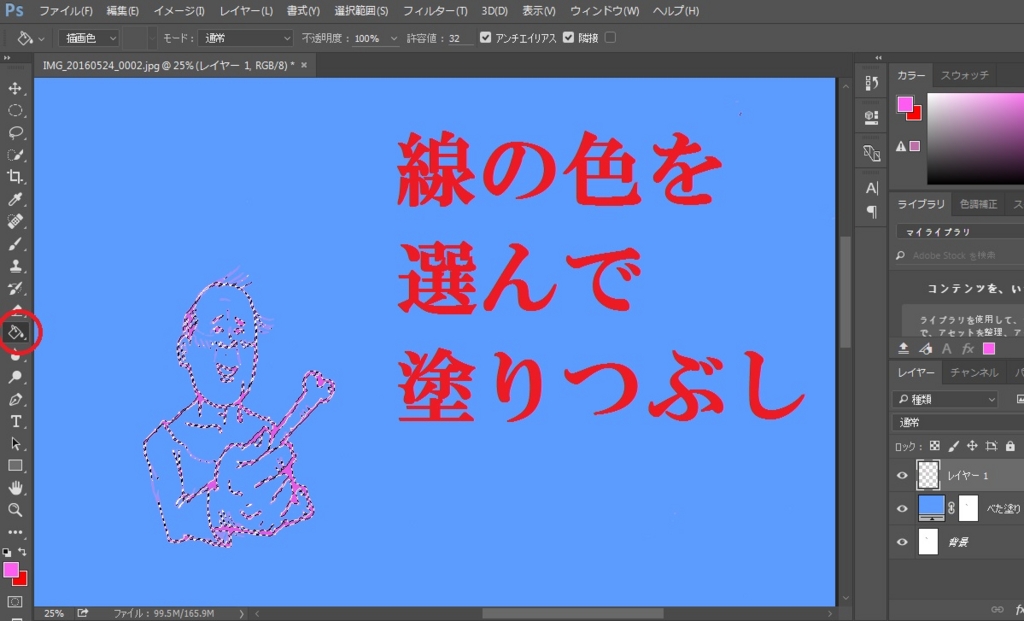The image size is (1024, 621).
Task: Select the Move tool
Action: click(16, 88)
